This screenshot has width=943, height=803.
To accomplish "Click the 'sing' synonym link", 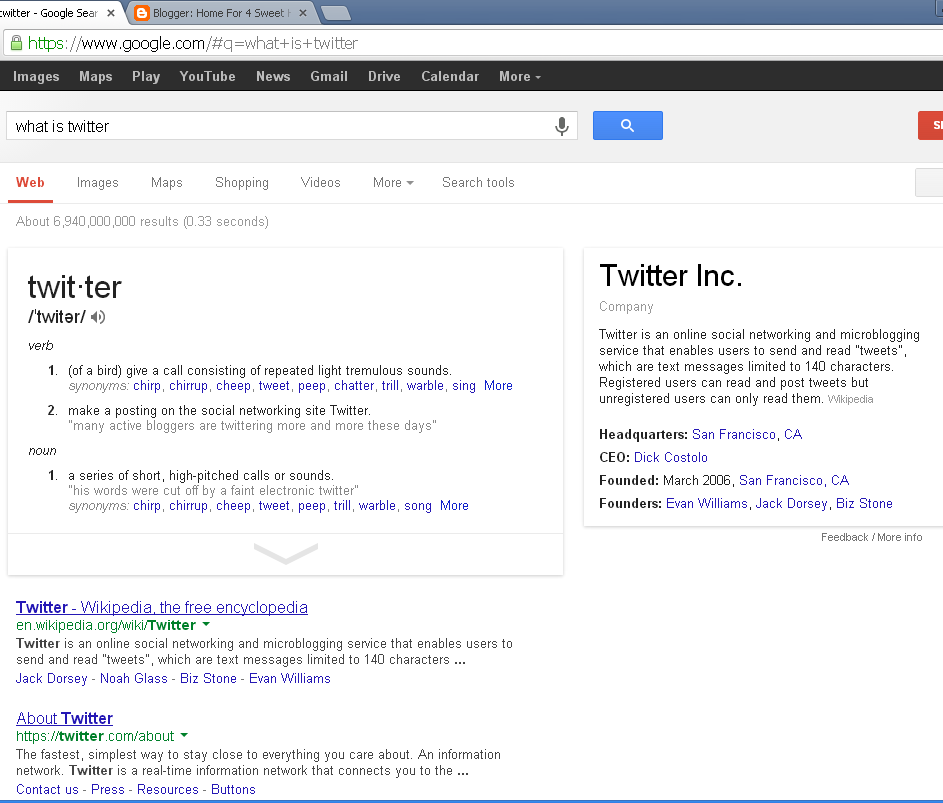I will [x=464, y=386].
